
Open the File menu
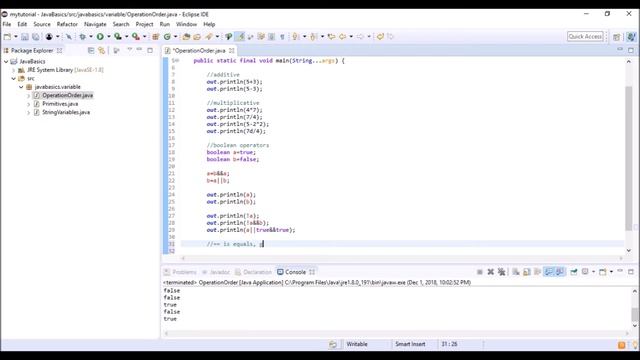(7, 24)
